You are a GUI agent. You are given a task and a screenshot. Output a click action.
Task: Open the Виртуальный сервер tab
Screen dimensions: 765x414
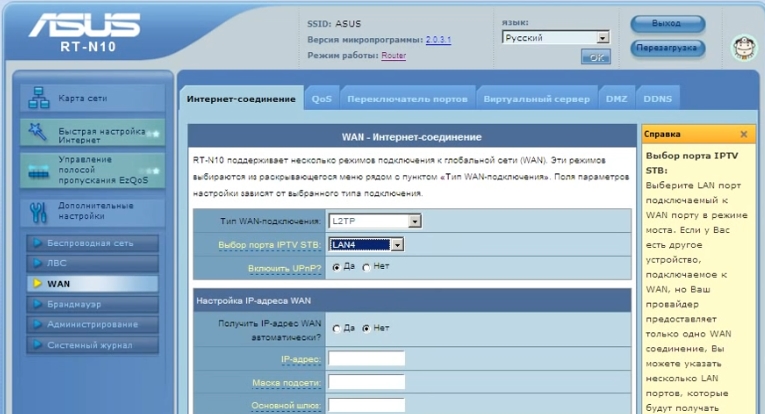click(537, 99)
